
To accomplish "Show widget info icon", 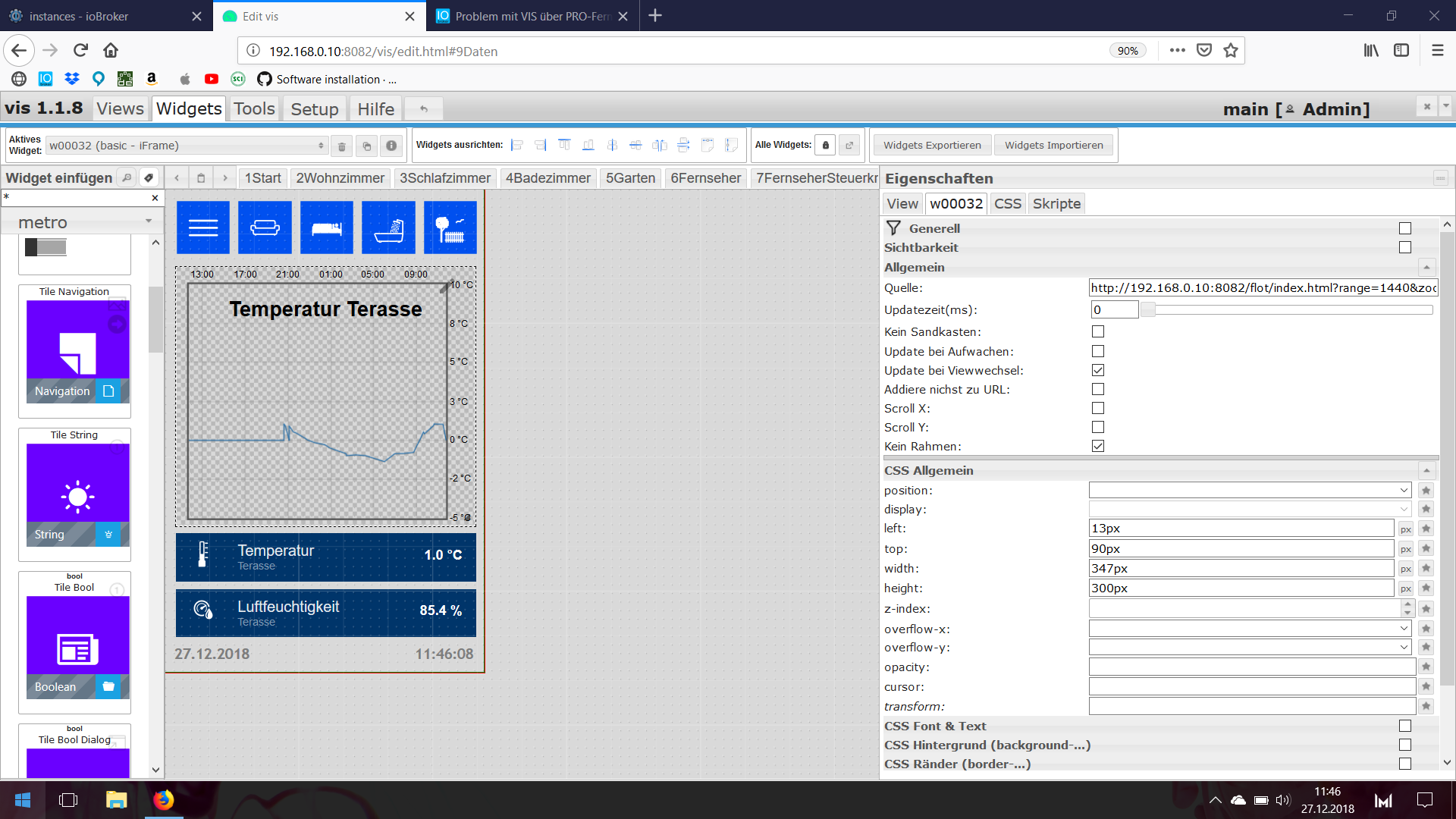I will [x=391, y=146].
